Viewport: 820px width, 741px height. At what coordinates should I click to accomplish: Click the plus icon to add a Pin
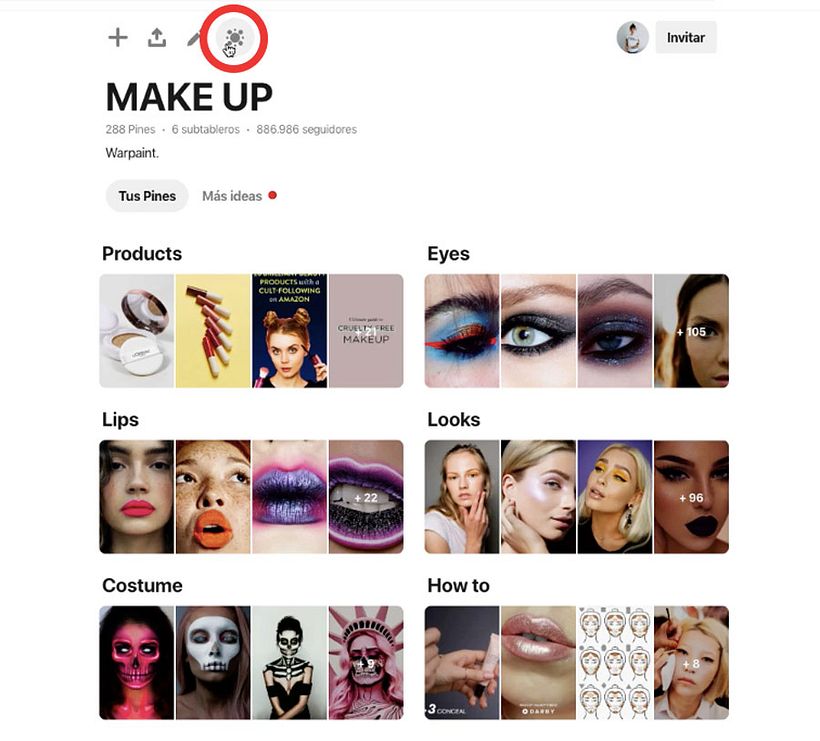pos(118,38)
